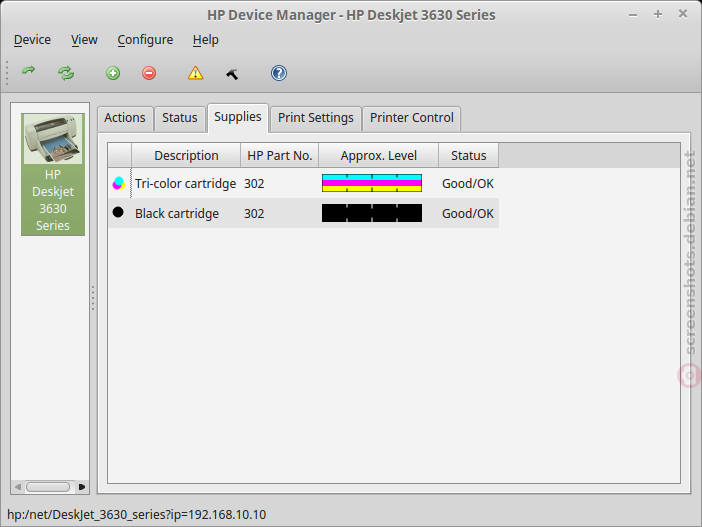Sort by the Status column header
The image size is (702, 527).
[468, 155]
